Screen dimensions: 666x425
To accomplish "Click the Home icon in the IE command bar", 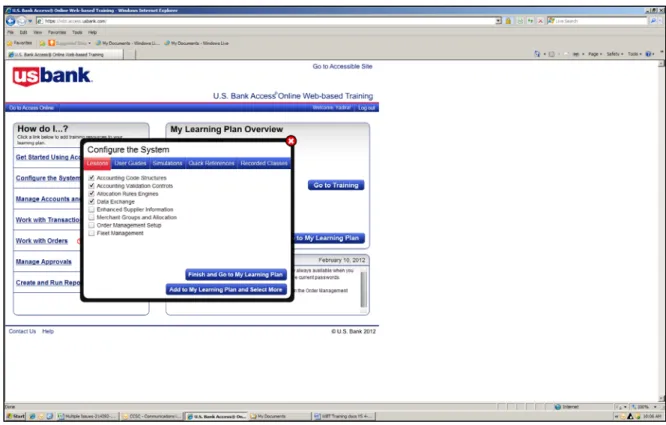I will pos(537,54).
